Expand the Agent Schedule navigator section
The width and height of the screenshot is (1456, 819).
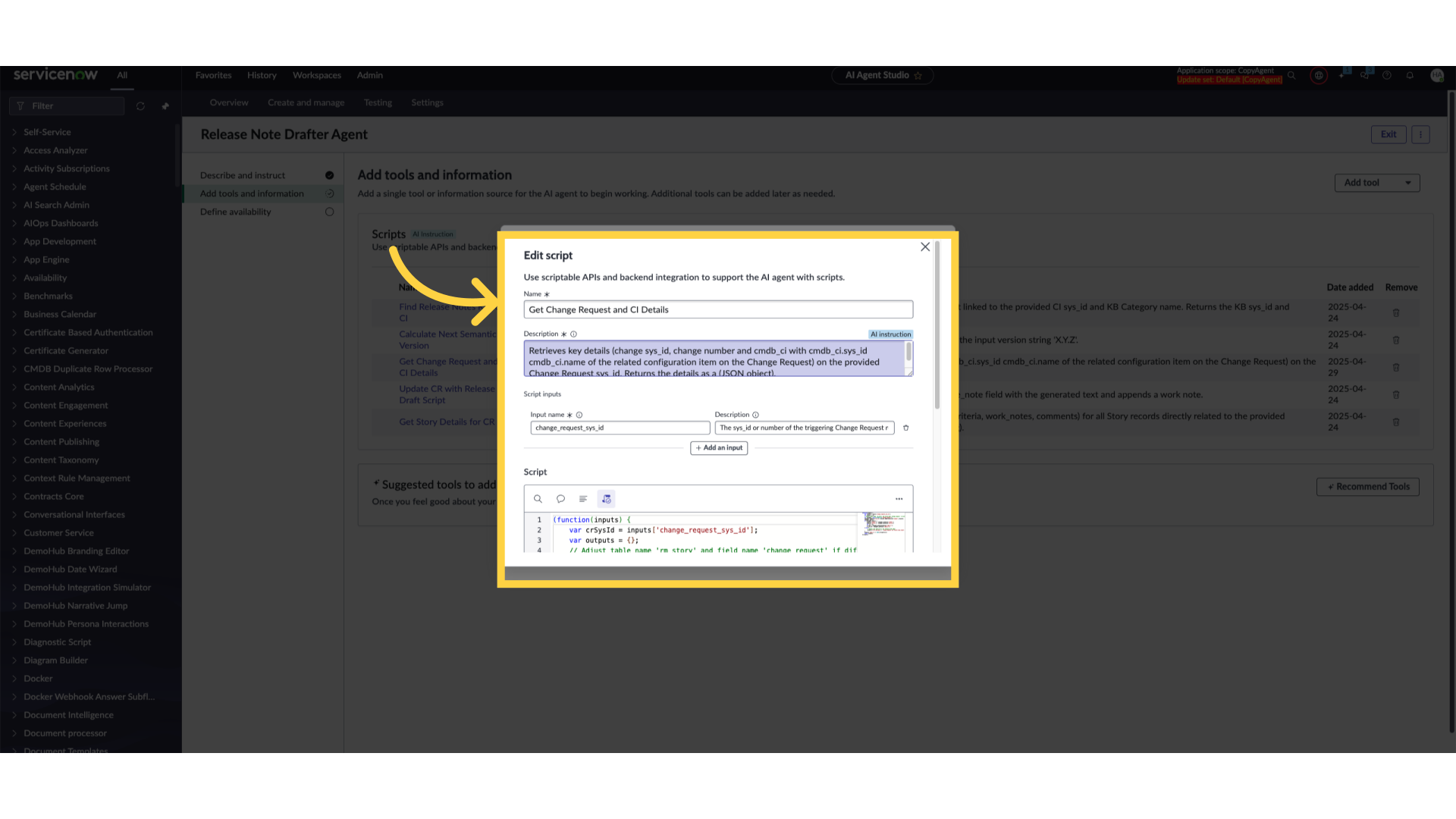point(14,187)
